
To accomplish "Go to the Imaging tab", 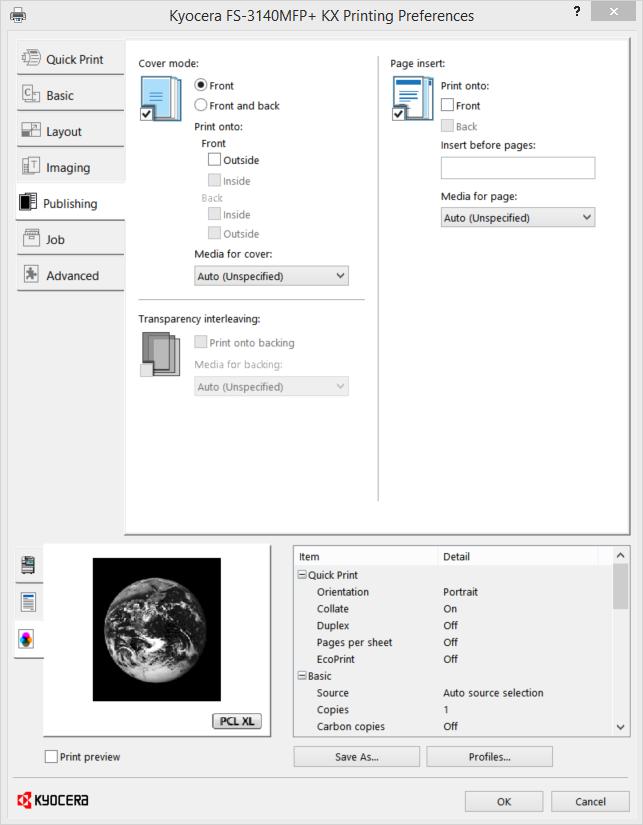I will click(71, 167).
